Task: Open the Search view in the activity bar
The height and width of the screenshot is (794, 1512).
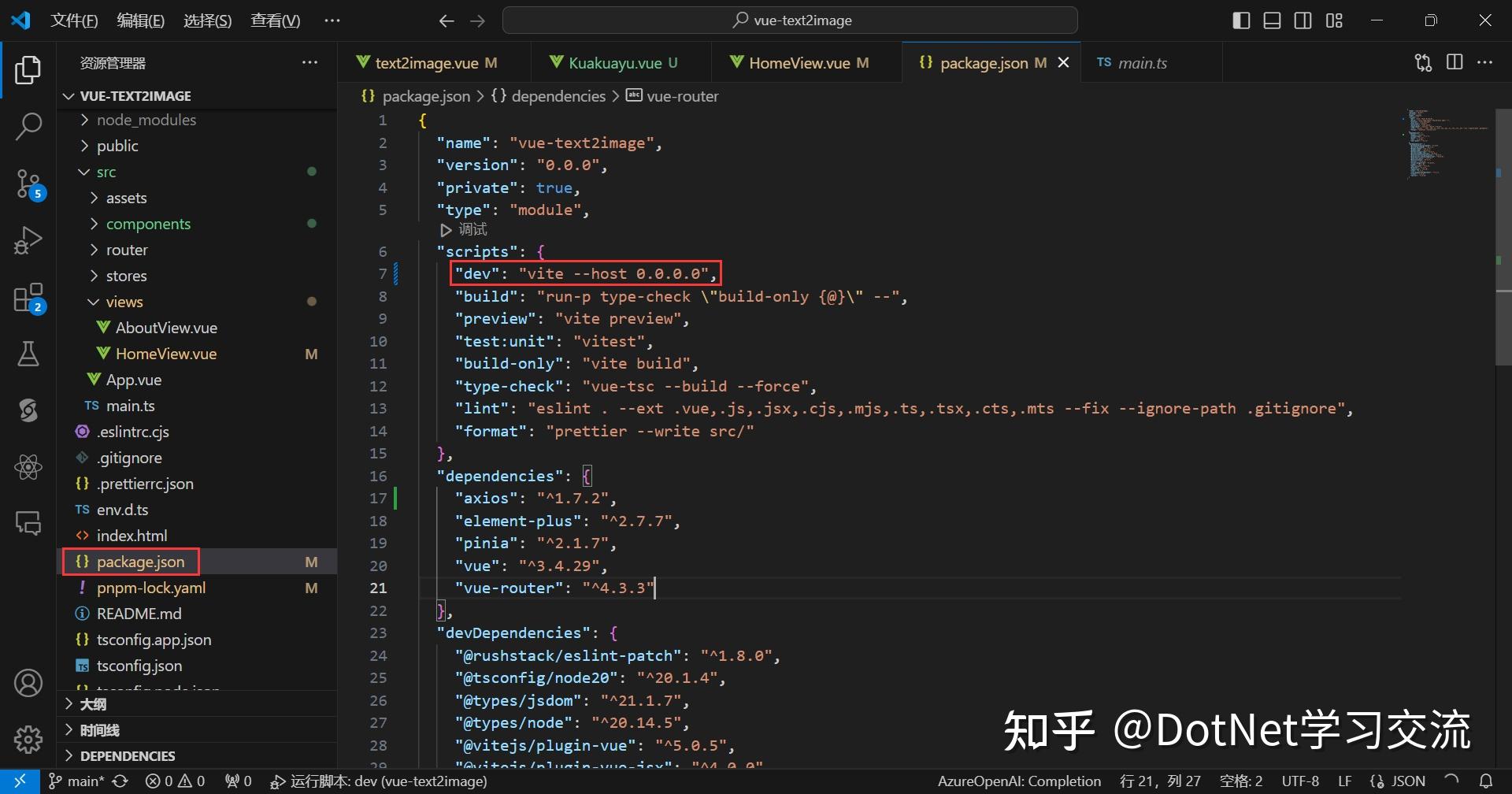Action: pos(28,126)
